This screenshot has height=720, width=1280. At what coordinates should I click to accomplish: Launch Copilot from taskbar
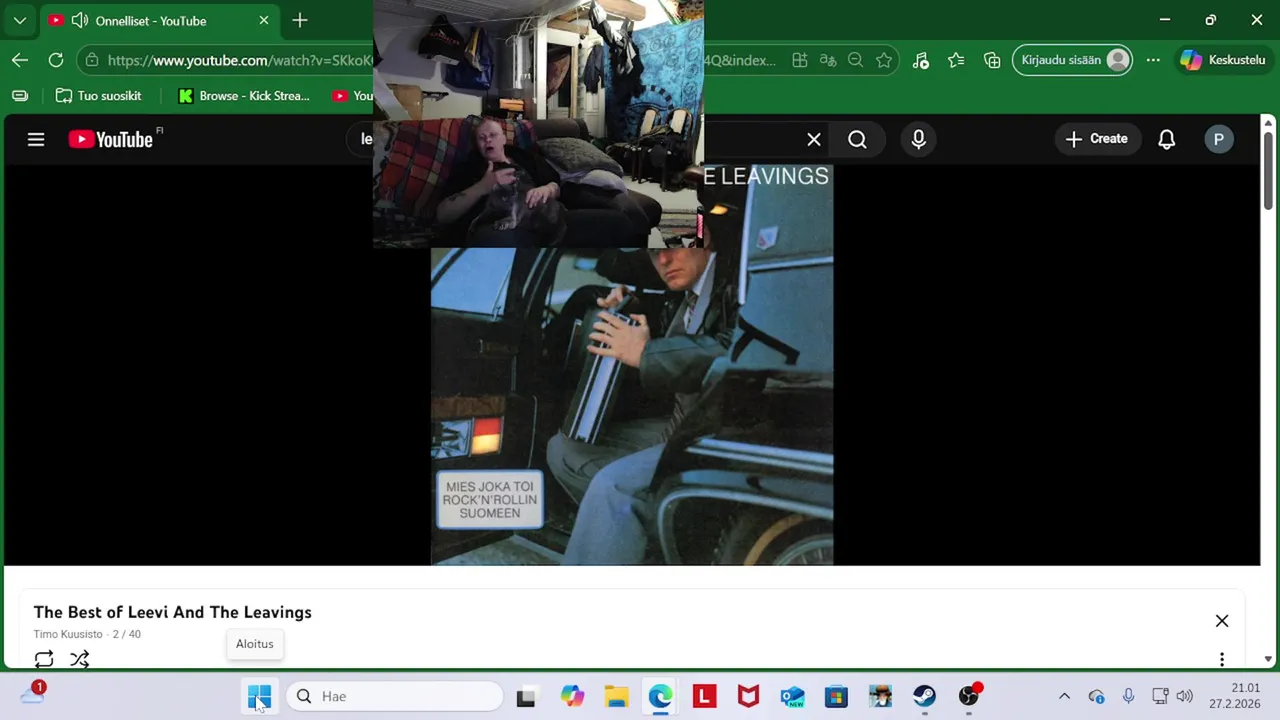coord(572,696)
